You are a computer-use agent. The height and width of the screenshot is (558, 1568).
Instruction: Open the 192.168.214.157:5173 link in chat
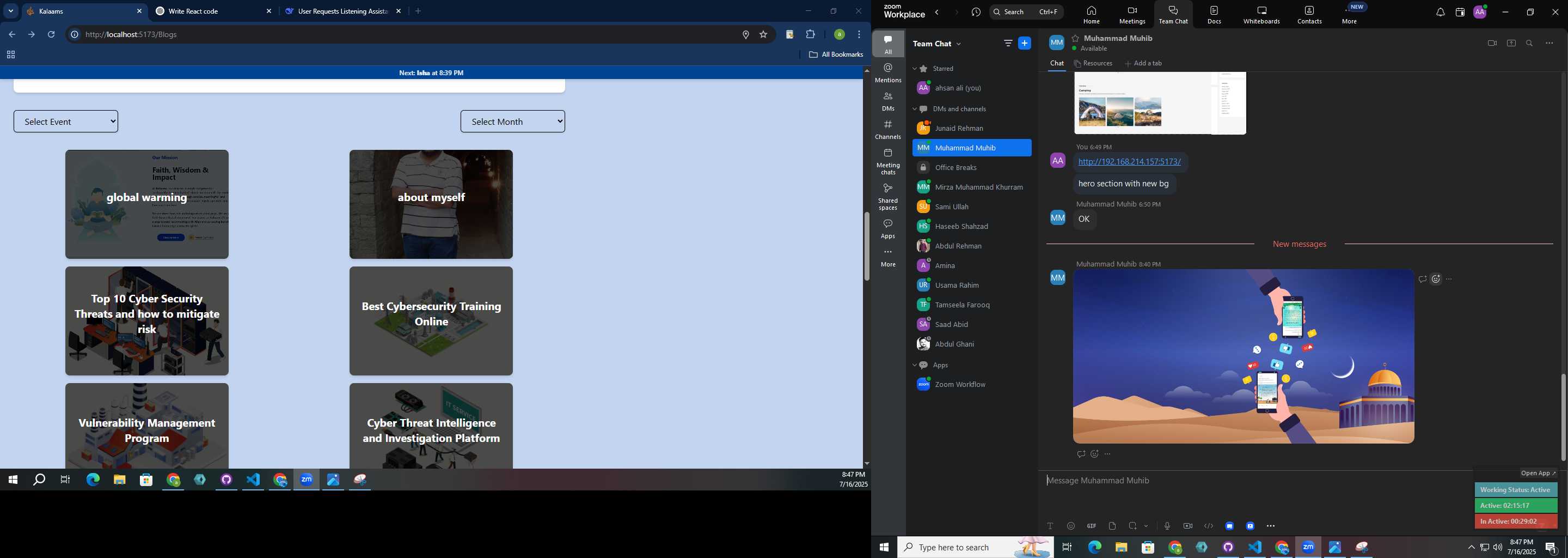[1129, 162]
